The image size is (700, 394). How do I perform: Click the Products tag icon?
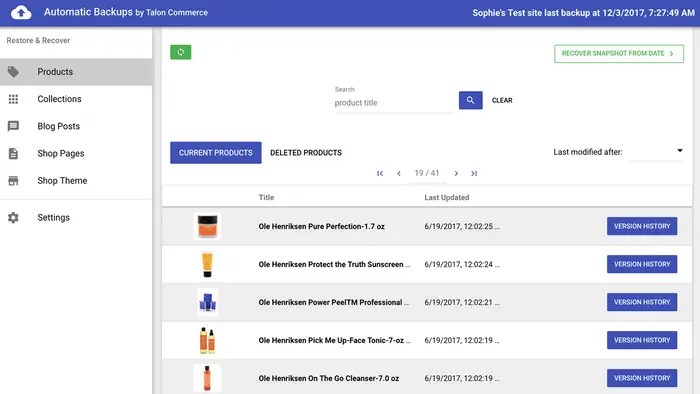(x=13, y=71)
